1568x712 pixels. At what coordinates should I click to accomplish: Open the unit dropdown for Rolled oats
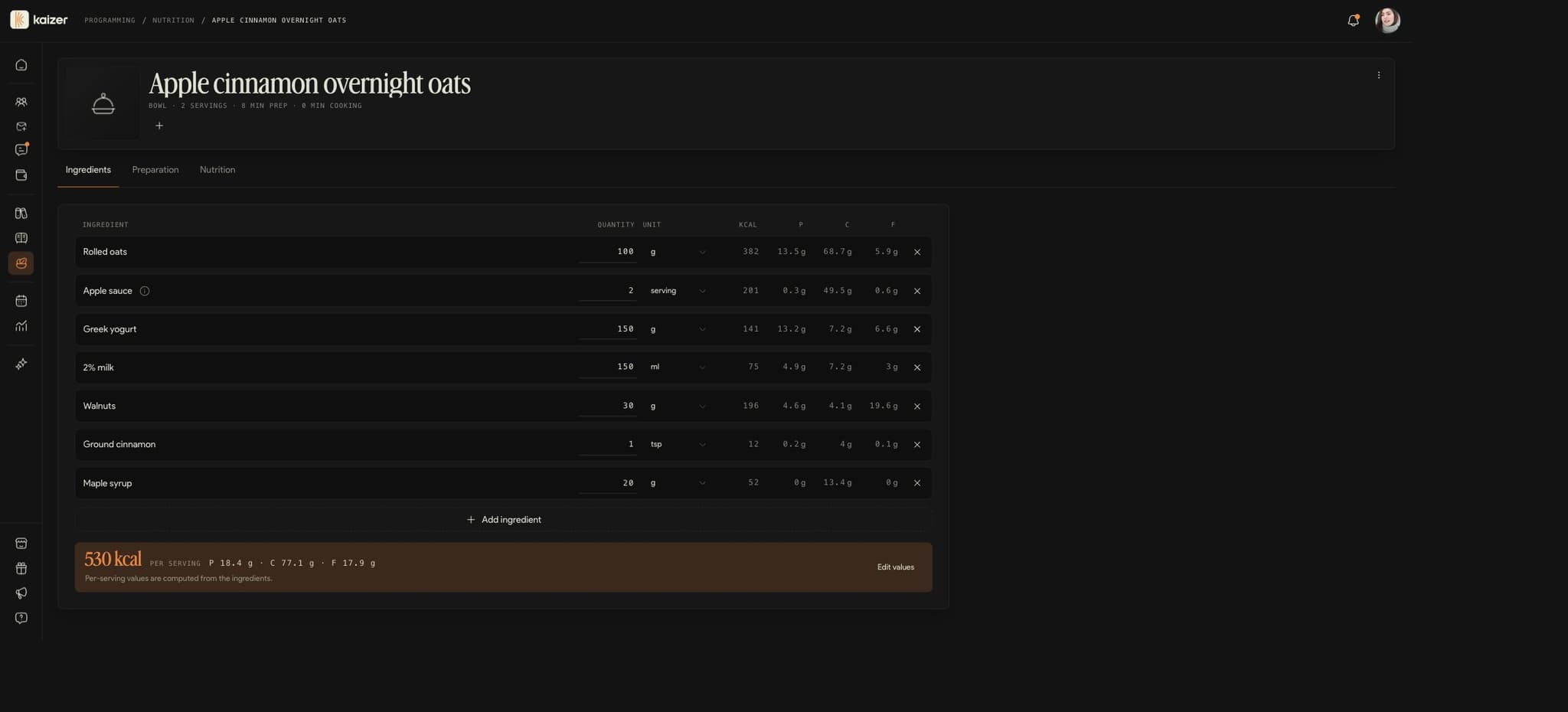678,252
